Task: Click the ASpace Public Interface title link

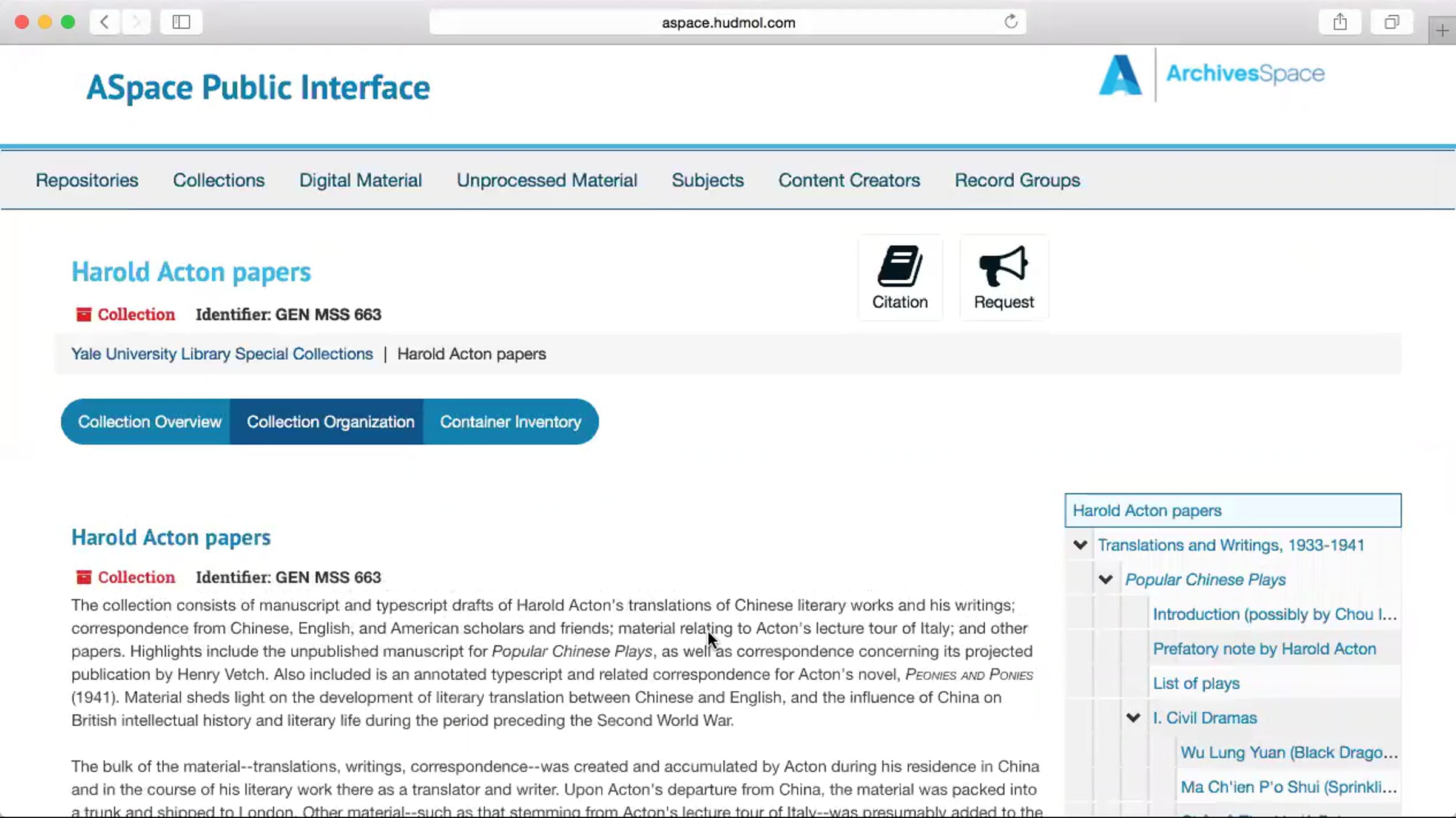Action: [258, 88]
